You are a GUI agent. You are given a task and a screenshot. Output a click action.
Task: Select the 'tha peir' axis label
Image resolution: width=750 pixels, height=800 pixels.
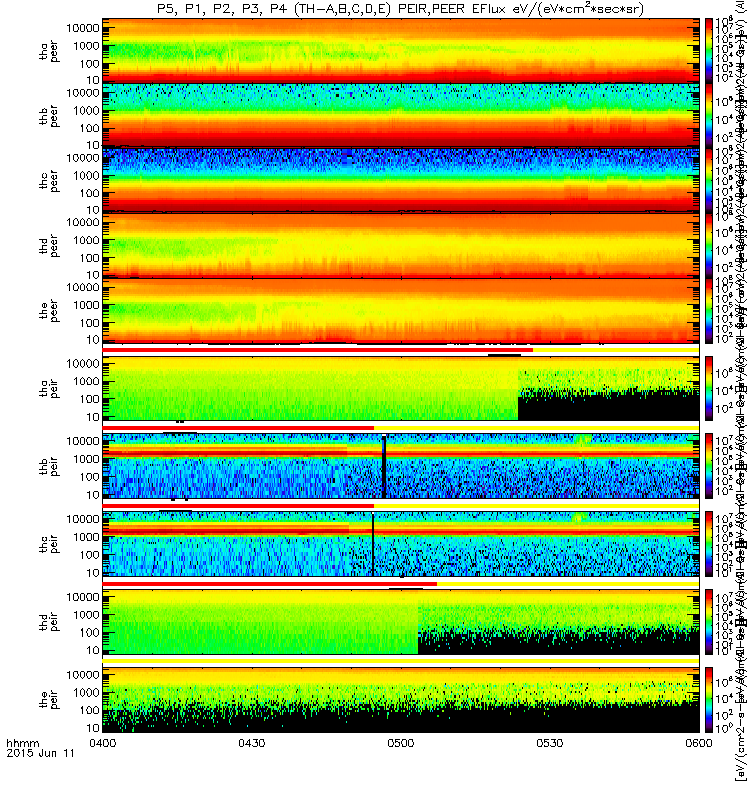48,388
